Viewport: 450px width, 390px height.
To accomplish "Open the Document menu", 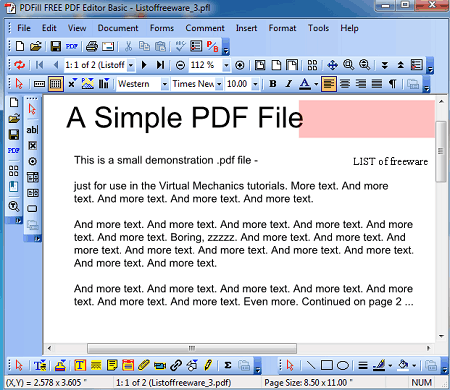I will pos(118,28).
